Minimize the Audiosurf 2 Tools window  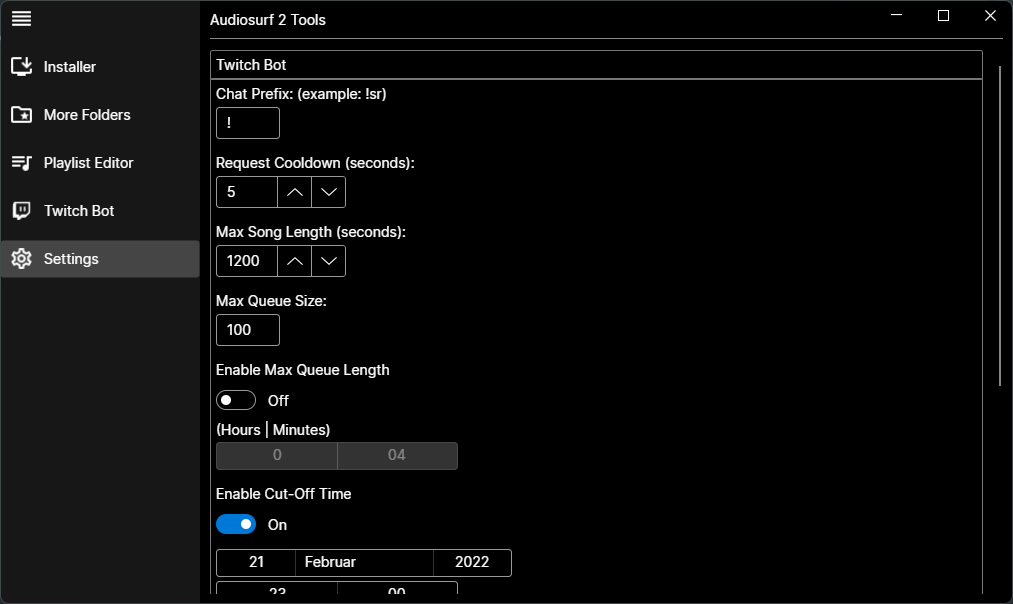coord(896,16)
